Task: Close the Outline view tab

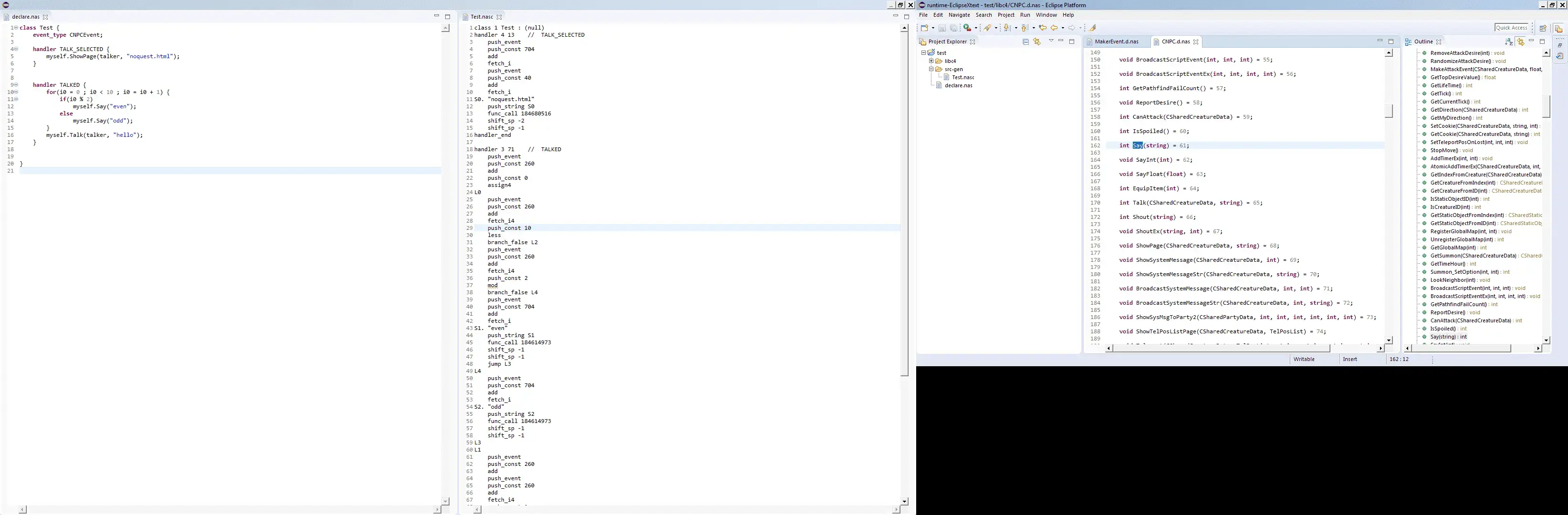Action: (1438, 42)
